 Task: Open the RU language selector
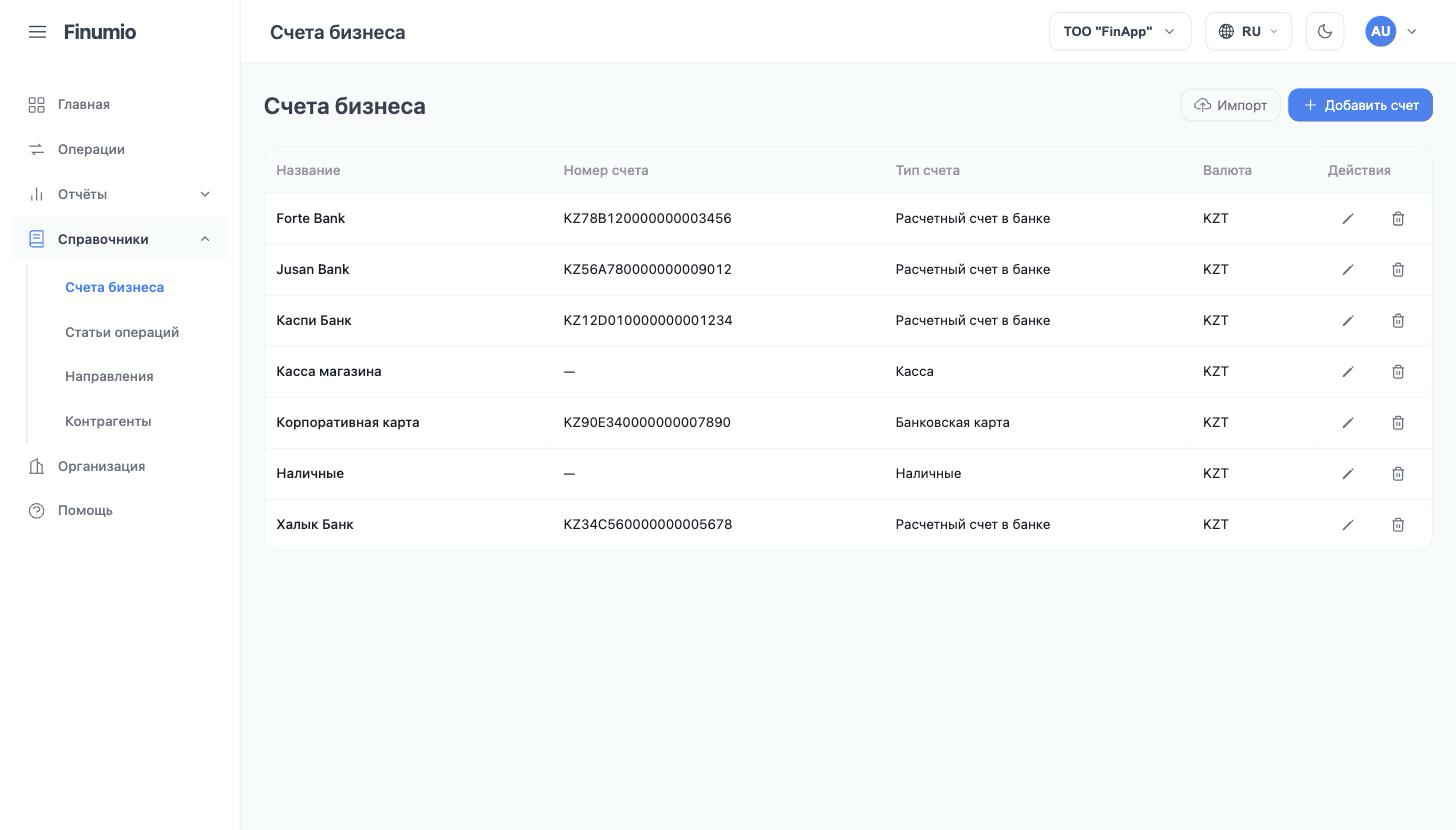[x=1248, y=32]
